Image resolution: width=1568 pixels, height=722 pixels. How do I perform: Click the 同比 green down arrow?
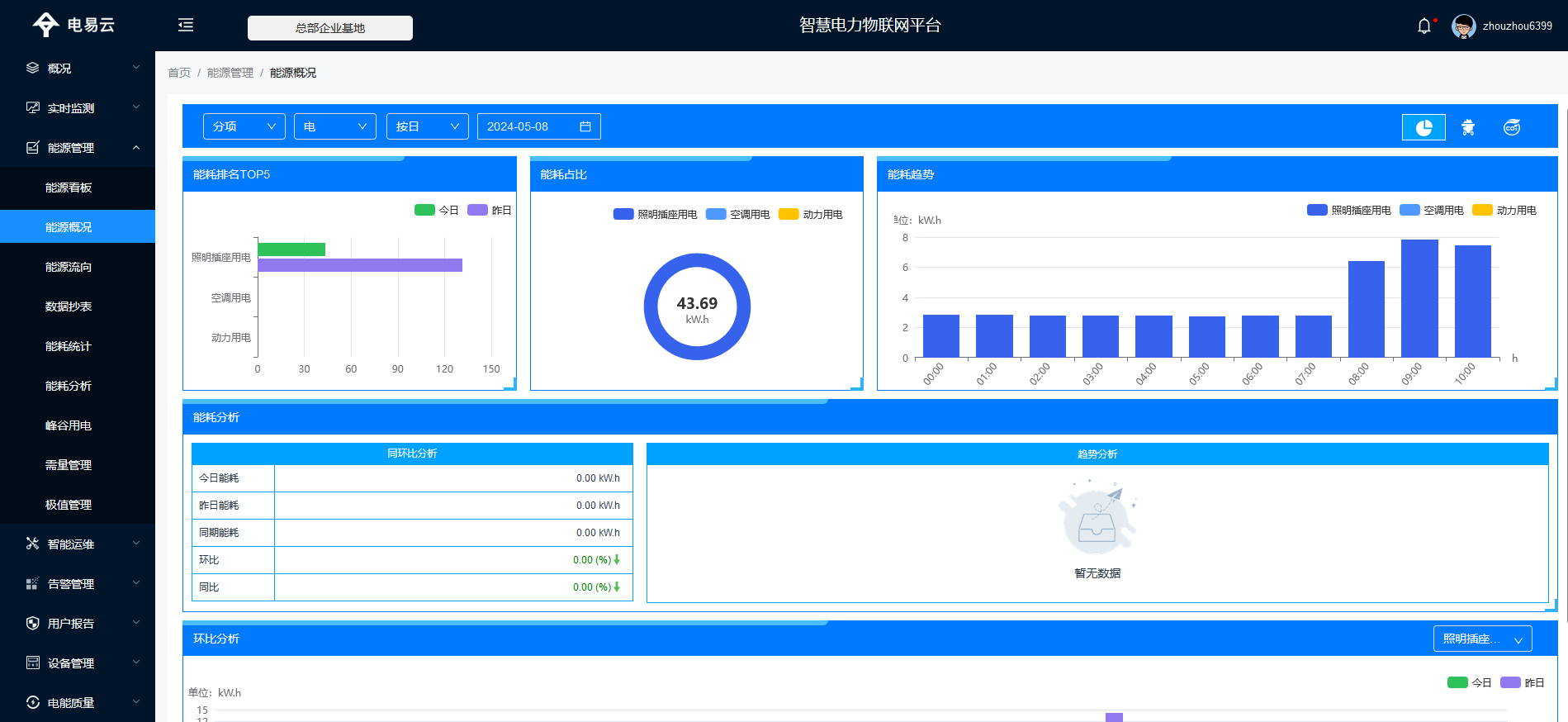coord(617,587)
